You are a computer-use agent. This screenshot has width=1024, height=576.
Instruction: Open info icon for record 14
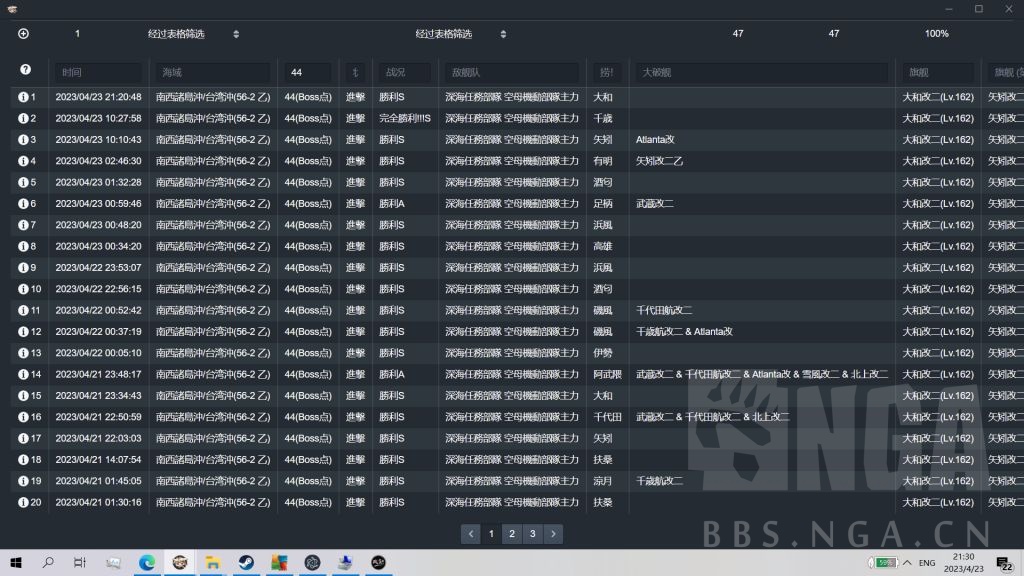[x=23, y=374]
